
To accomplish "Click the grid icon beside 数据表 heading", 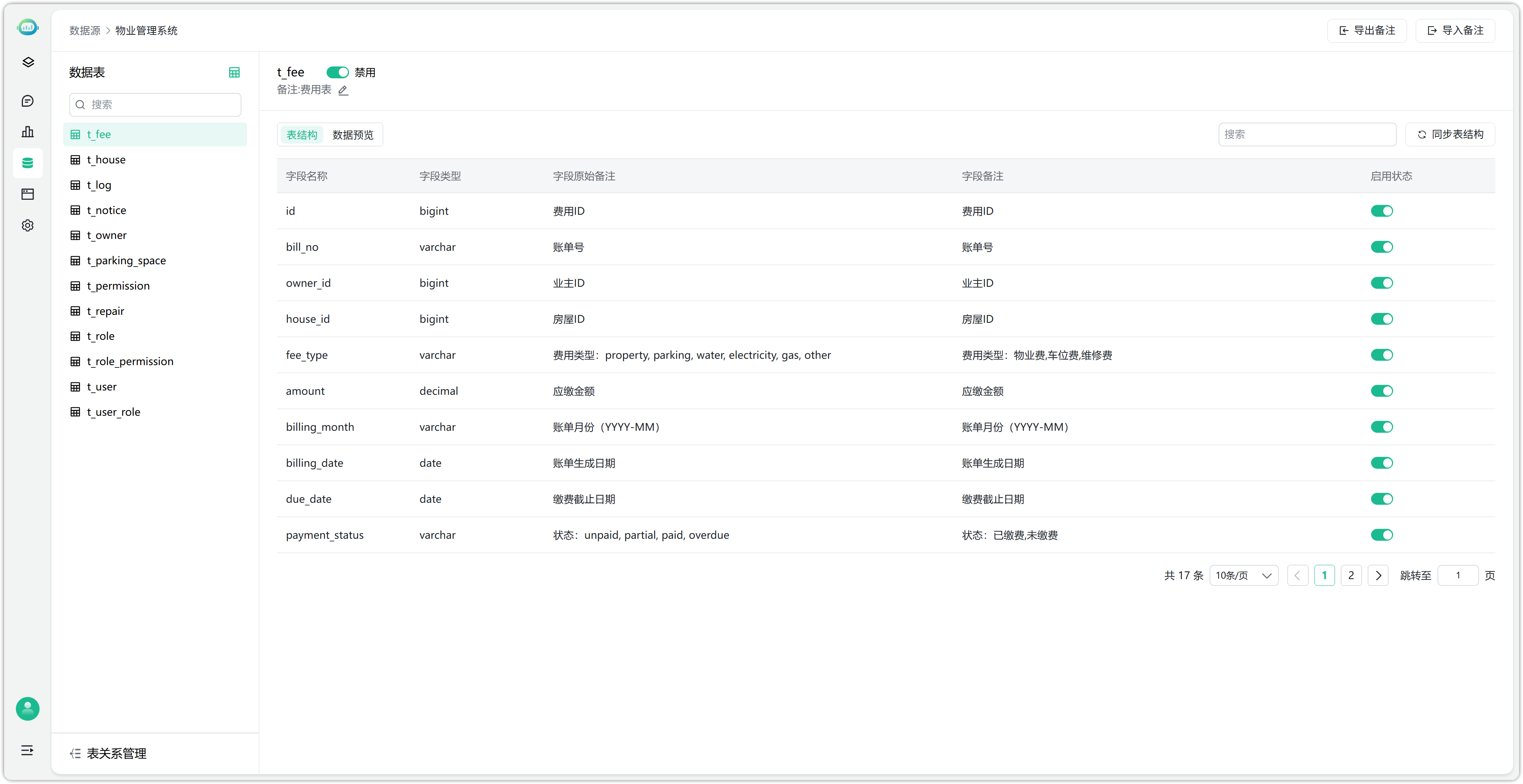I will click(234, 72).
